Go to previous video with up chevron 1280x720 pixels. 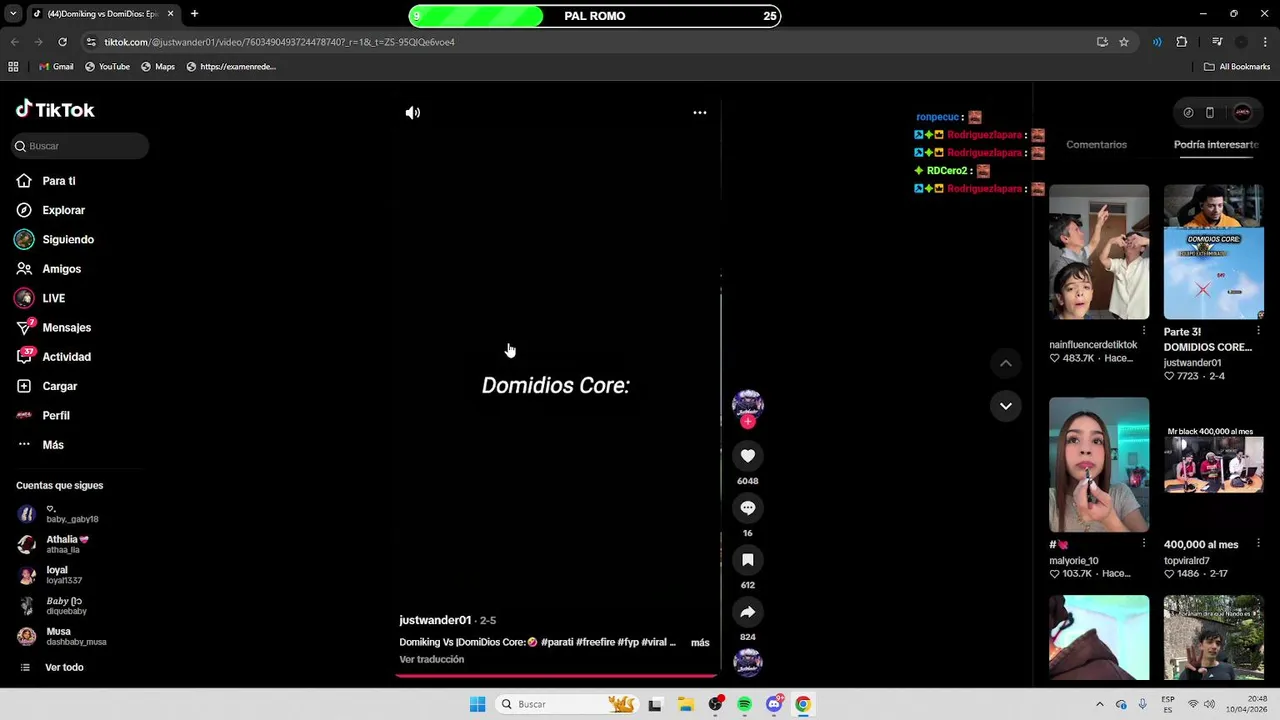coord(1005,364)
